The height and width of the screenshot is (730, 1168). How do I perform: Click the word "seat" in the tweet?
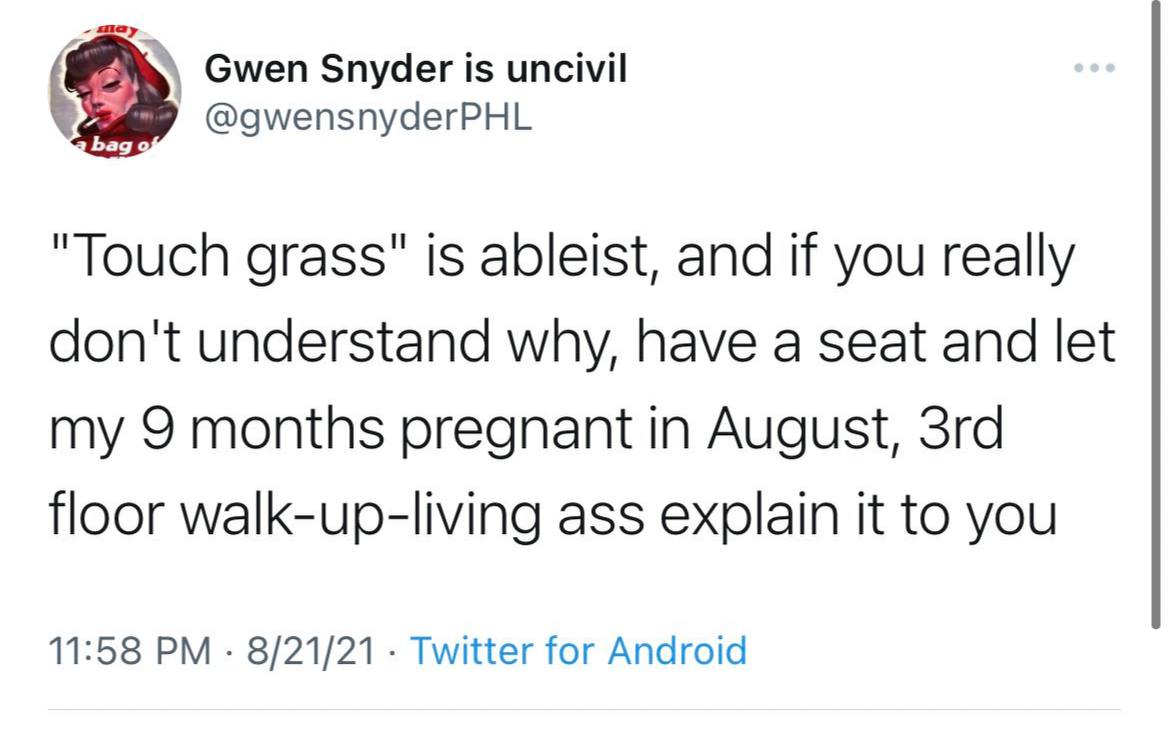872,343
